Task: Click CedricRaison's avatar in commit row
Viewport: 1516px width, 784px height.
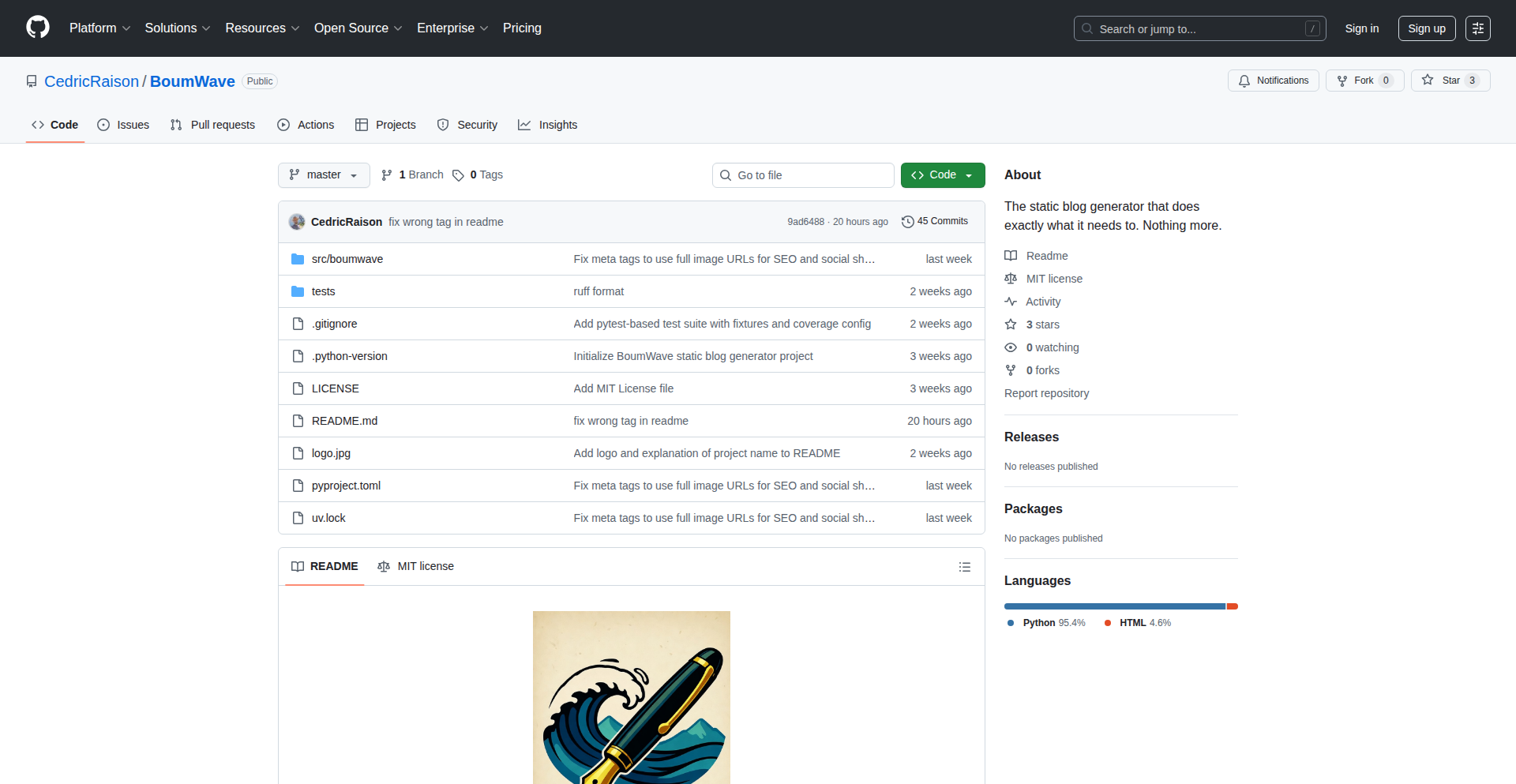Action: (x=297, y=222)
